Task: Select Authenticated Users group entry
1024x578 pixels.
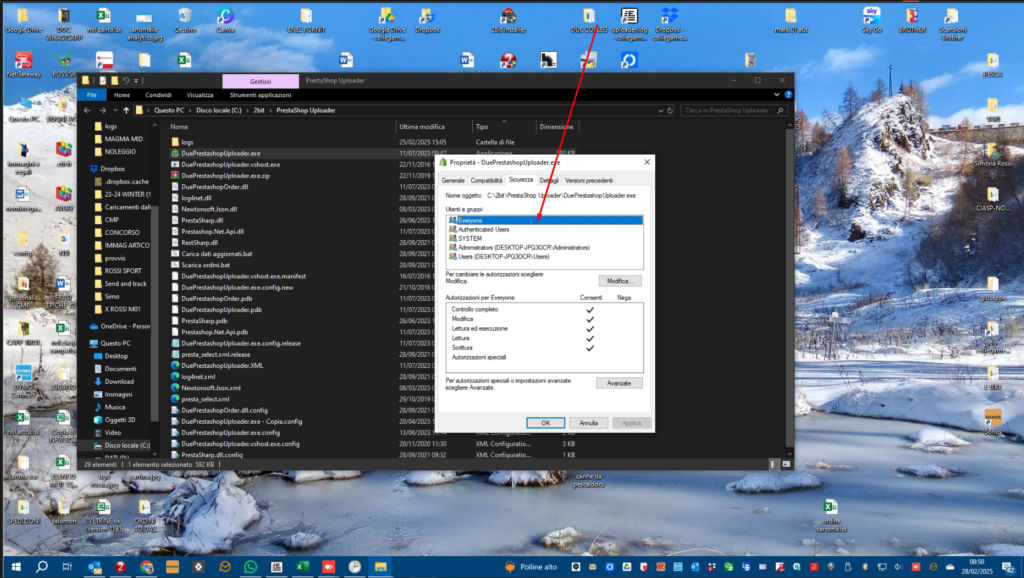Action: 485,229
